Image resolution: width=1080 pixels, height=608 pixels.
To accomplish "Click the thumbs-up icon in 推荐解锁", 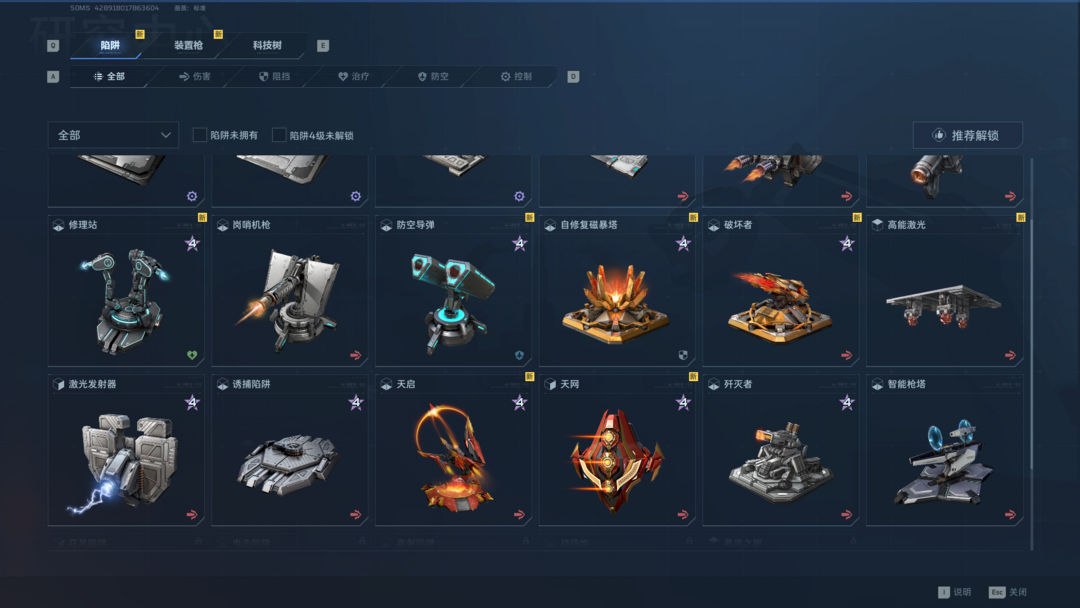I will pyautogui.click(x=939, y=135).
